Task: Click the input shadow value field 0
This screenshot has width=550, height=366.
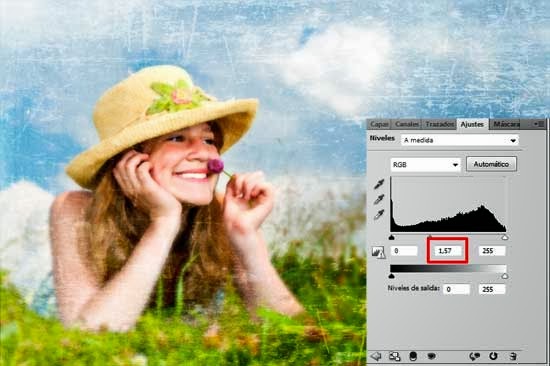Action: 404,251
